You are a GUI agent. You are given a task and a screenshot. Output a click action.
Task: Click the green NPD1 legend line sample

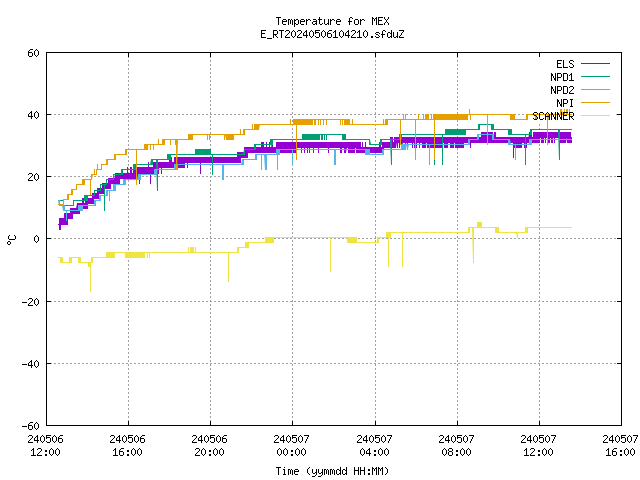click(x=595, y=76)
